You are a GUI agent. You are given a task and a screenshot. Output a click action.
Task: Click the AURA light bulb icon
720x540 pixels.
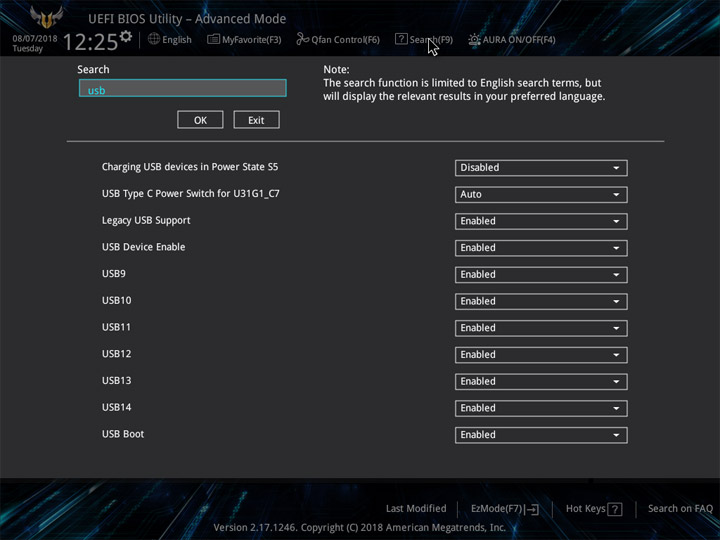474,39
